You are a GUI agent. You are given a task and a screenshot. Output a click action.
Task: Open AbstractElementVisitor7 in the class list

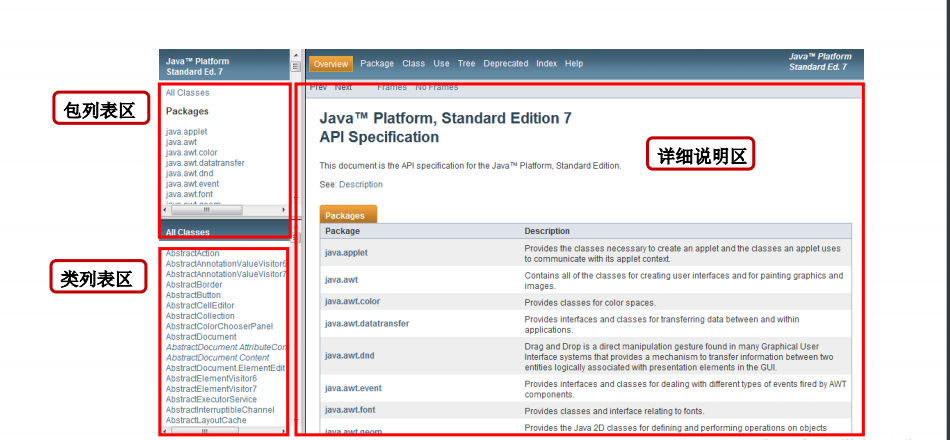(211, 388)
